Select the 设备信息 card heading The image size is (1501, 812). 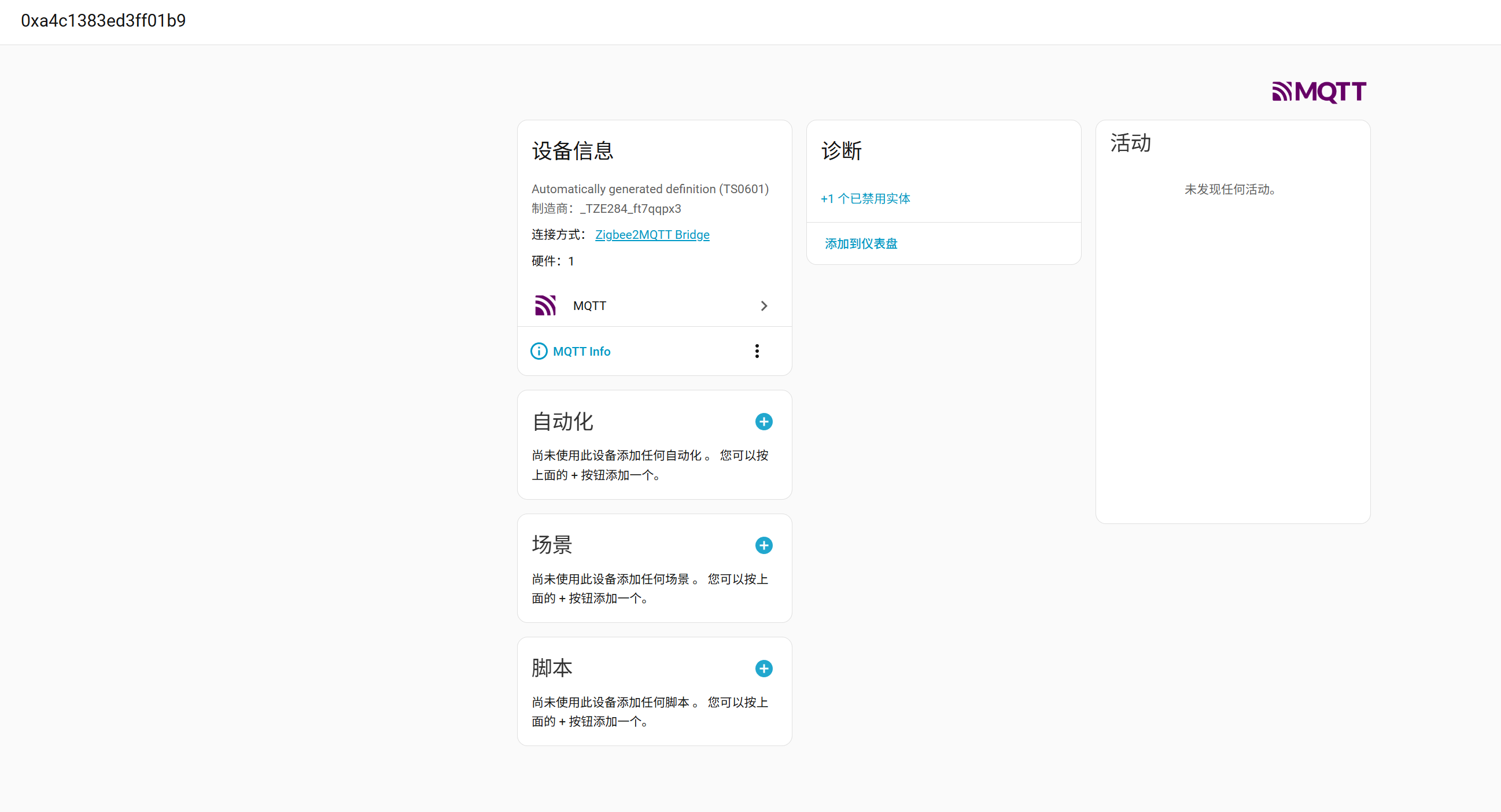click(572, 151)
